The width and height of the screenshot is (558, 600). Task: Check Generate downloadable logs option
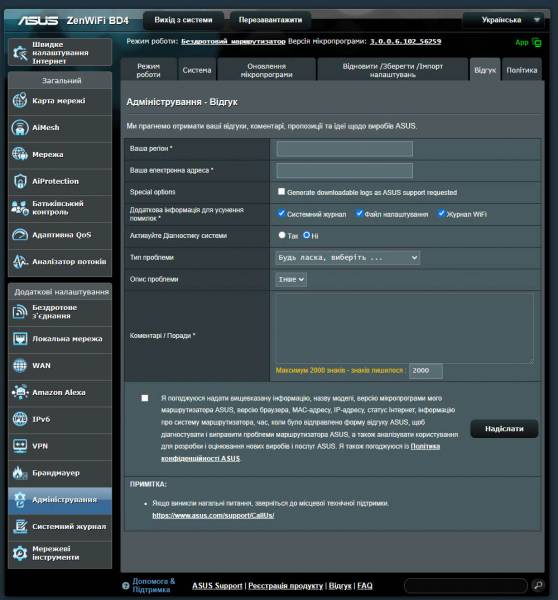(x=281, y=191)
